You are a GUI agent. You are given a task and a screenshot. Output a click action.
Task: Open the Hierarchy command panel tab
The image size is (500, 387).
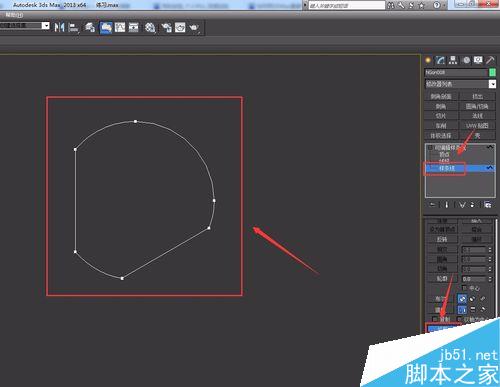coord(453,60)
